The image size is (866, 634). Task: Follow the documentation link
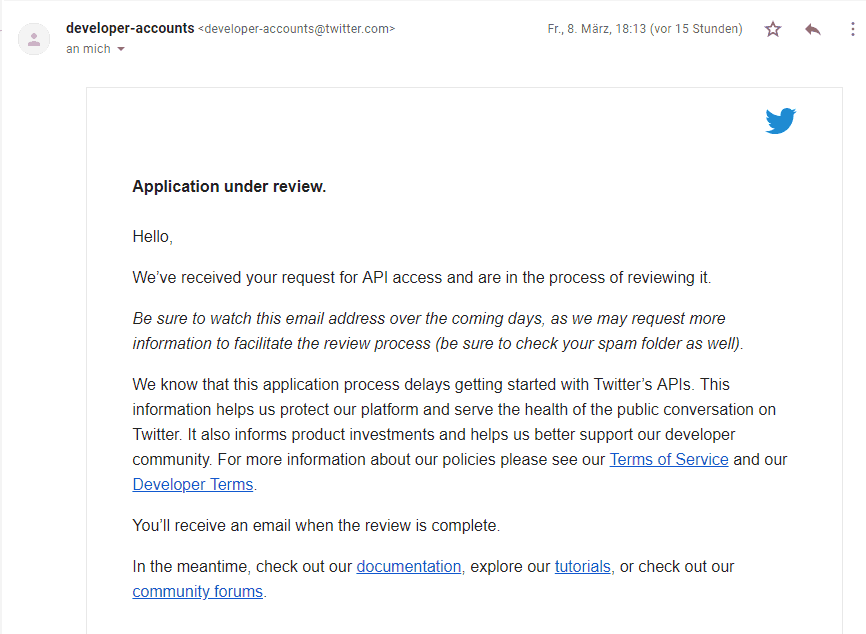point(409,567)
